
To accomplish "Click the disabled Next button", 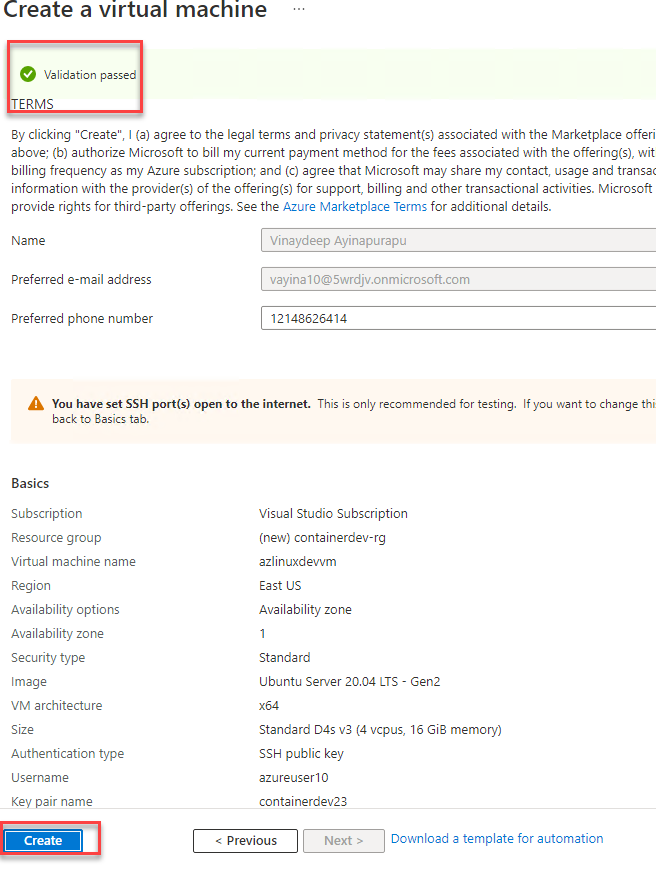I will click(x=344, y=840).
